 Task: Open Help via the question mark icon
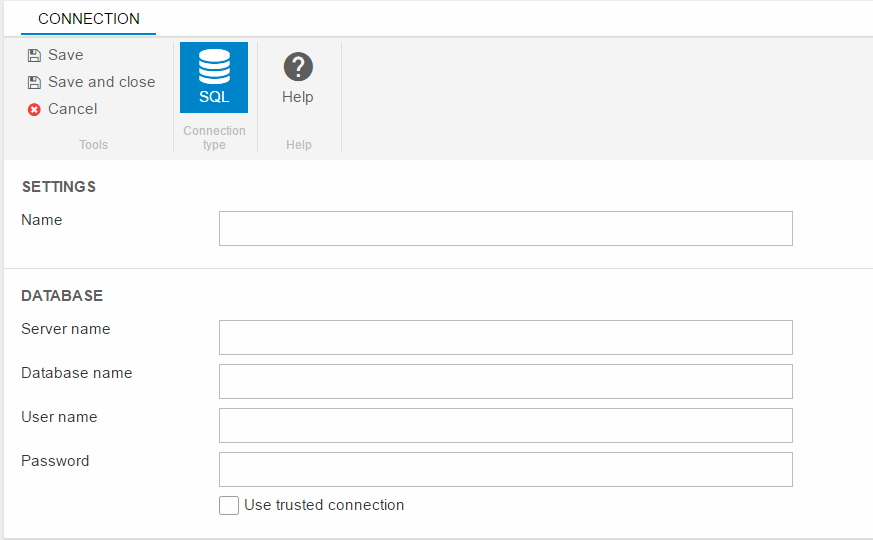coord(298,68)
